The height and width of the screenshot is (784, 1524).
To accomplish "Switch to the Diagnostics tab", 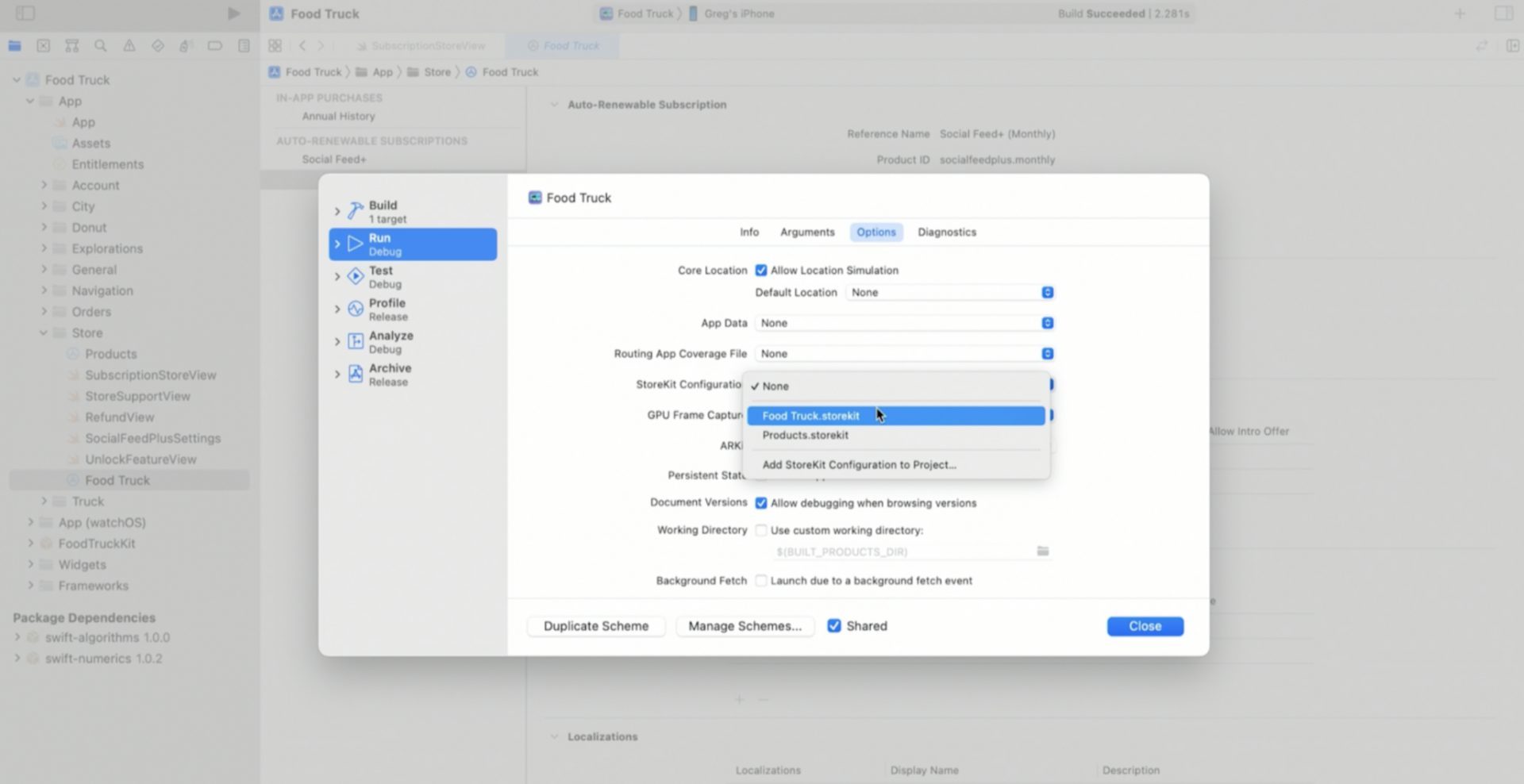I will pyautogui.click(x=947, y=233).
